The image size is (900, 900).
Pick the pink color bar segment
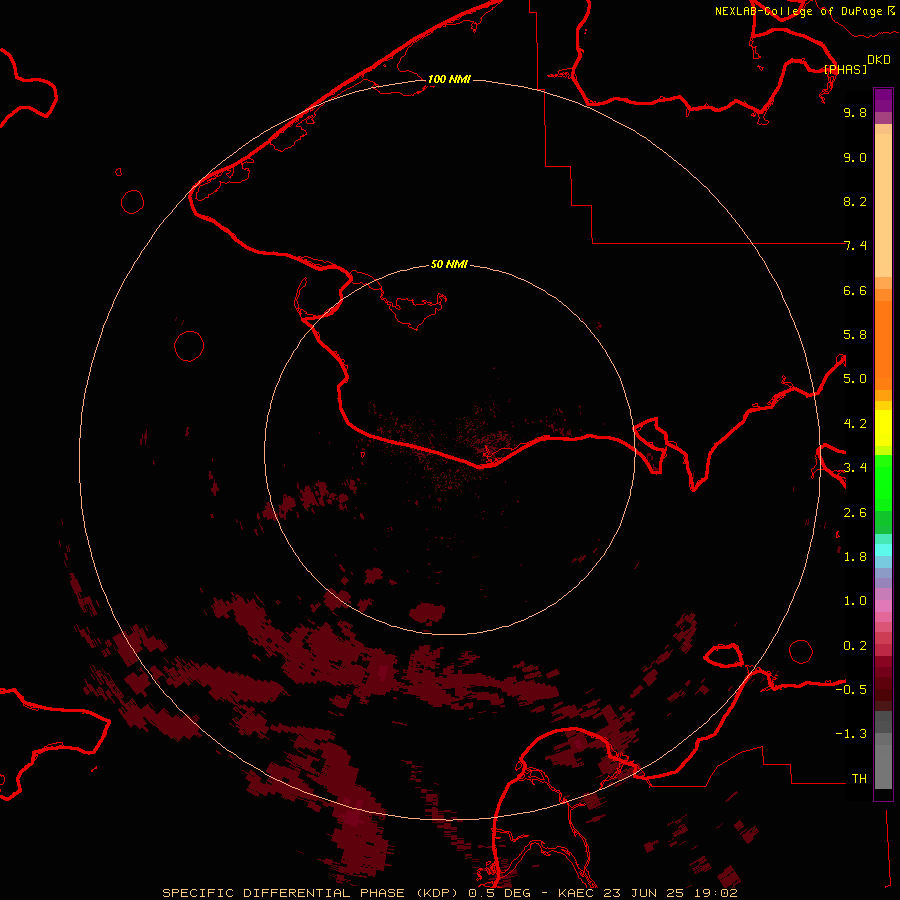(x=883, y=606)
